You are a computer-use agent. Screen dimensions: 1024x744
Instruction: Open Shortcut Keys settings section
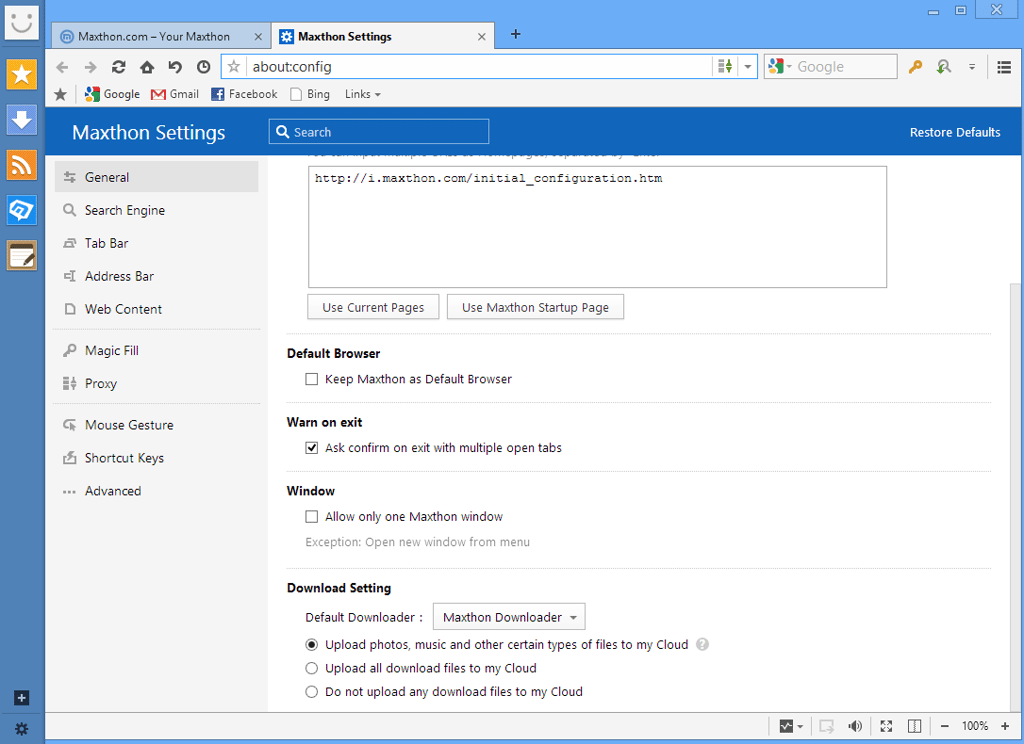pyautogui.click(x=157, y=458)
